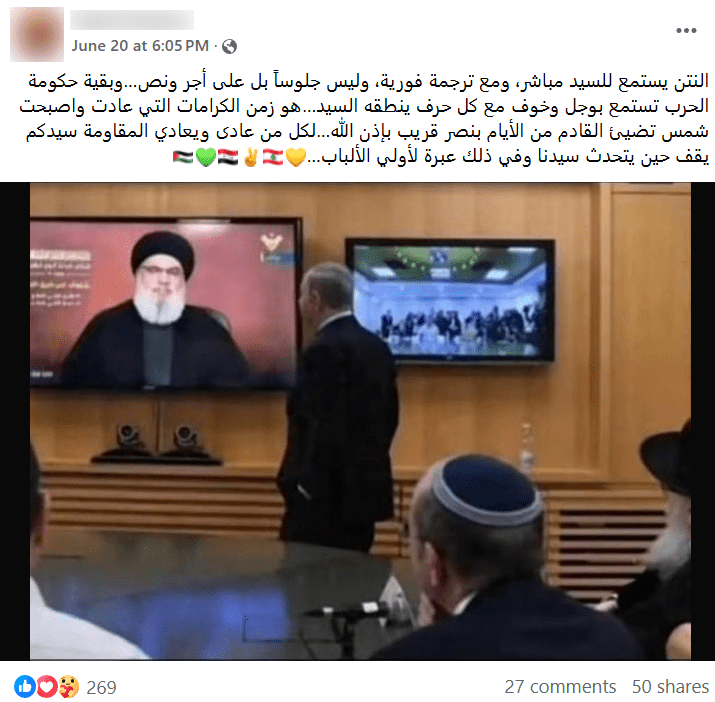715x702 pixels.
Task: Click the Palestinian flag emoji
Action: tap(183, 157)
